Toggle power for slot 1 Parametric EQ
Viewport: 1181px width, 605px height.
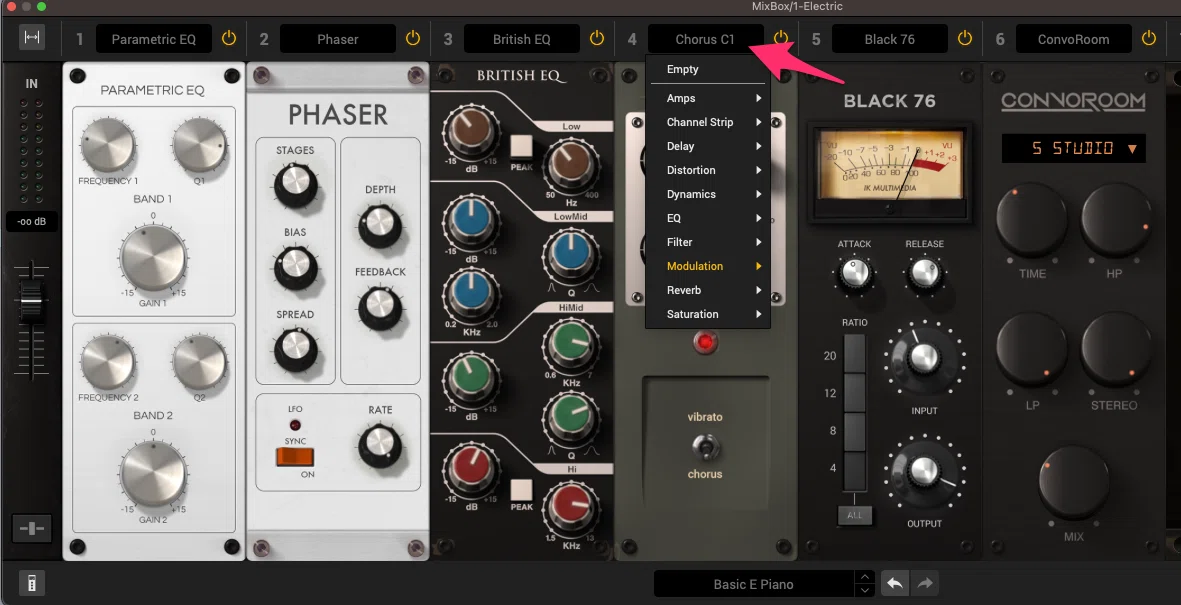point(228,38)
